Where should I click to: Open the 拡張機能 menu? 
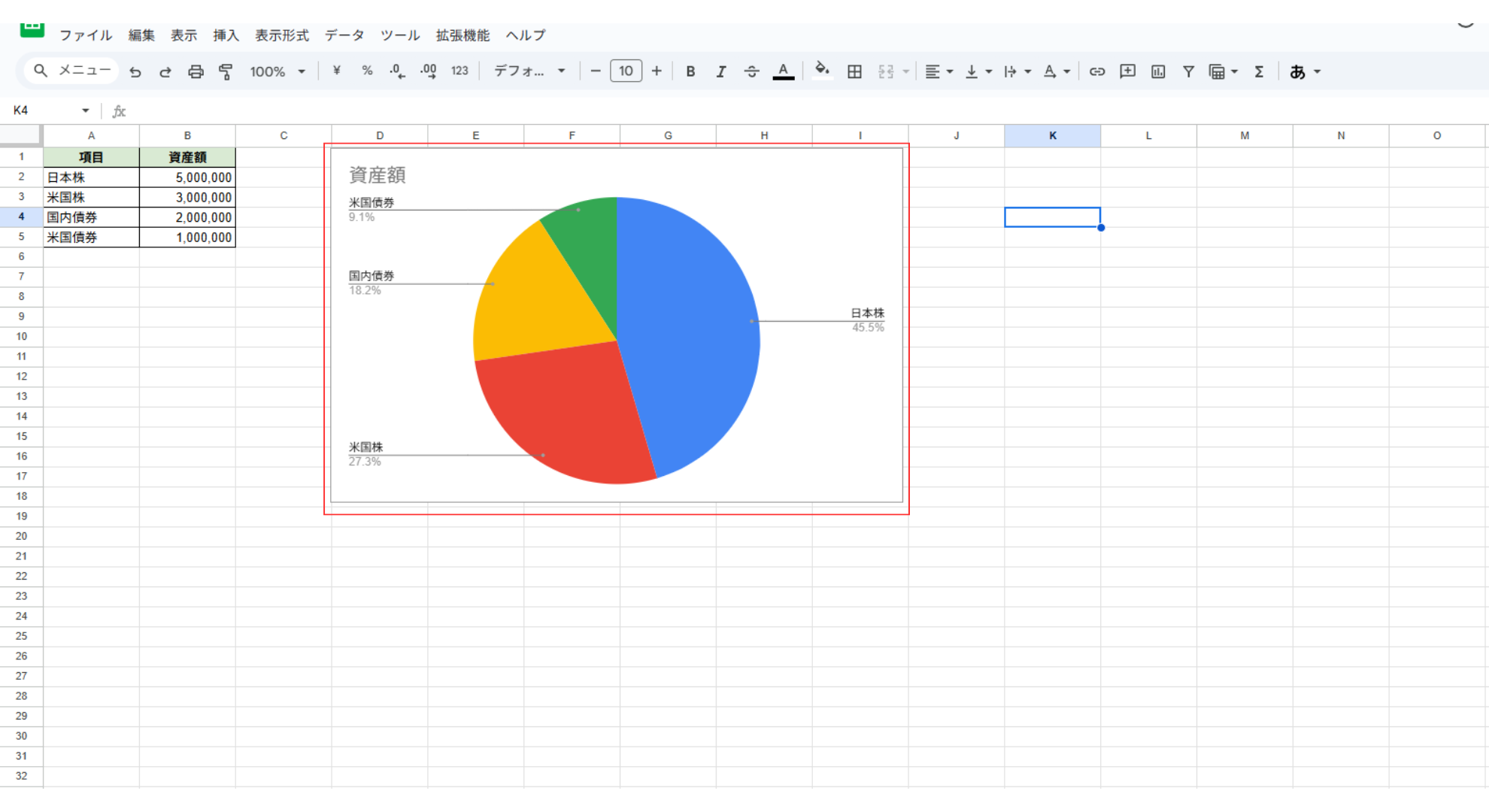click(x=462, y=35)
